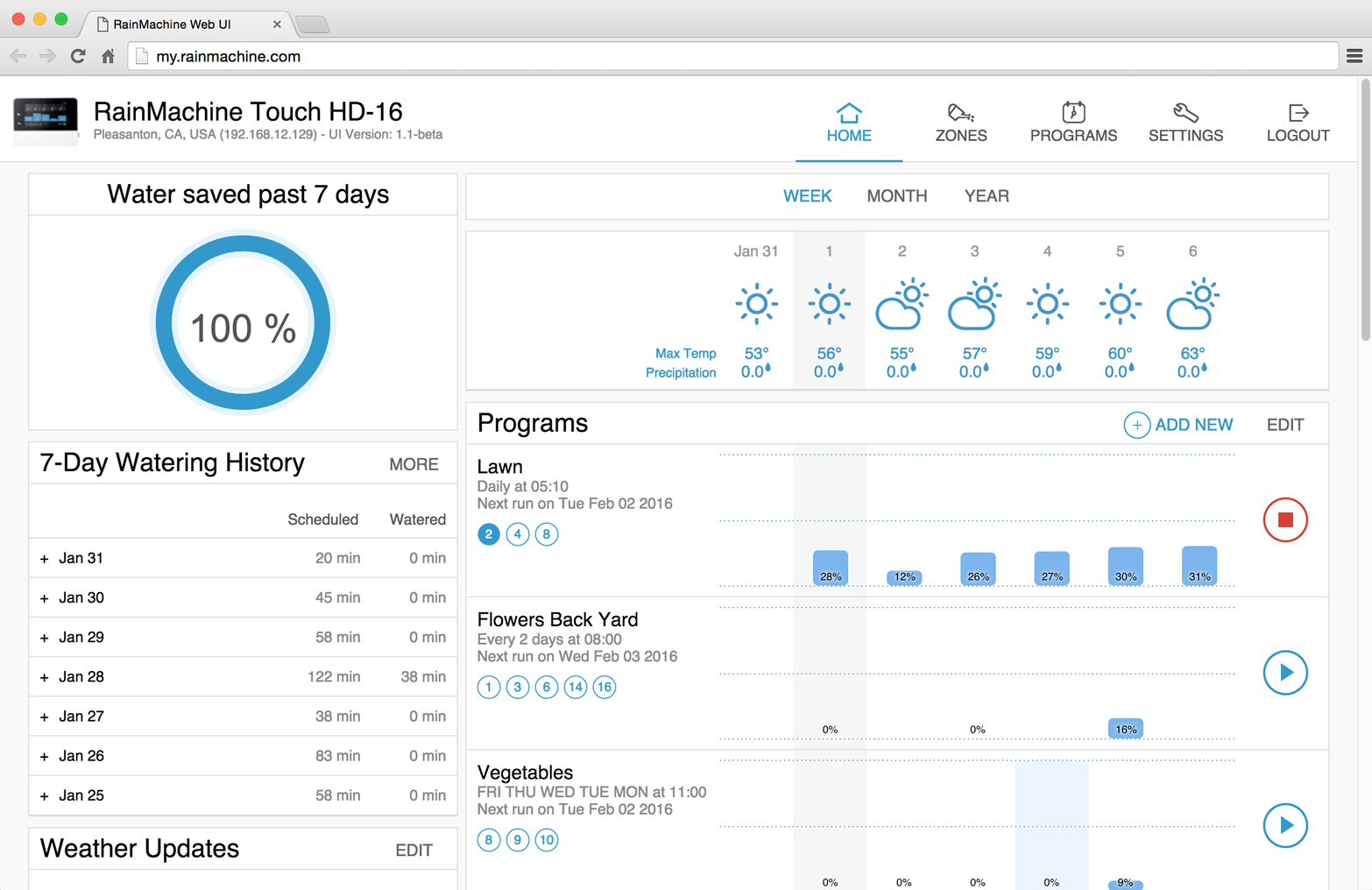1372x890 pixels.
Task: Switch weather chart to Year view
Action: [x=987, y=196]
